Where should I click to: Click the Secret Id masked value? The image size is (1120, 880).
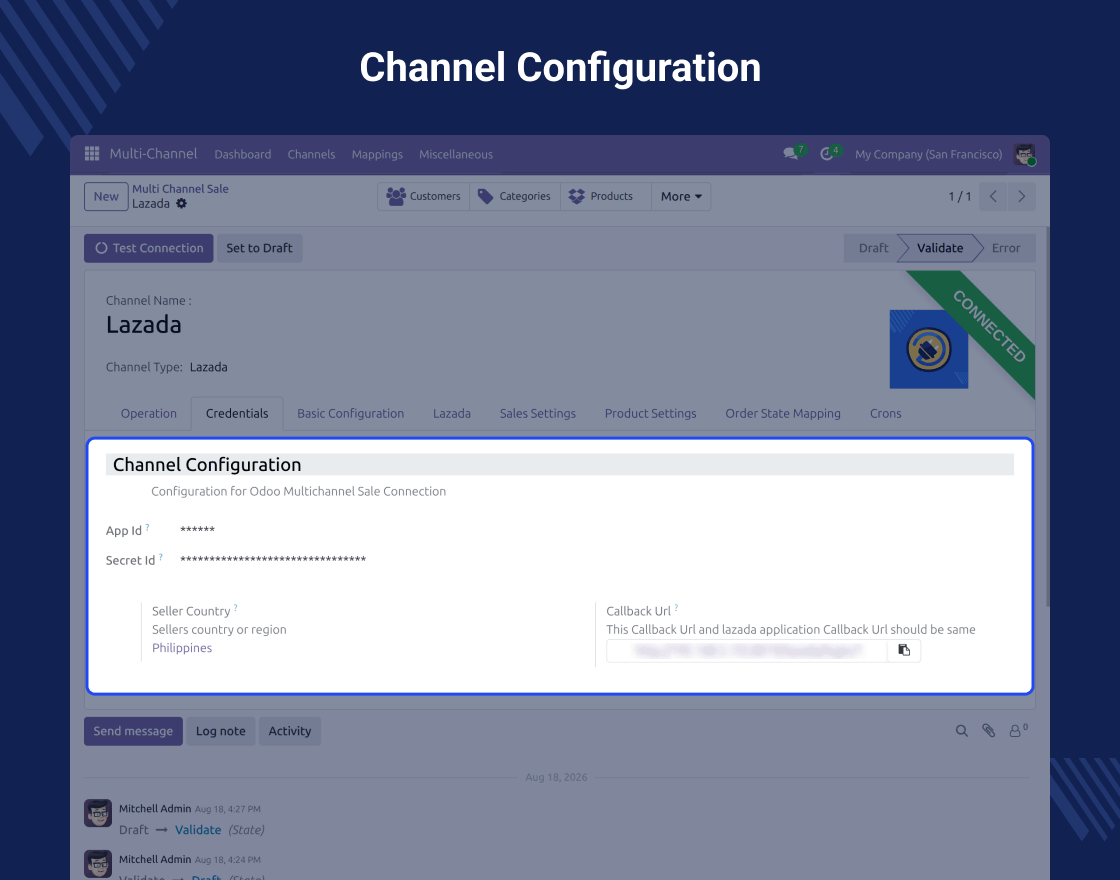click(273, 559)
